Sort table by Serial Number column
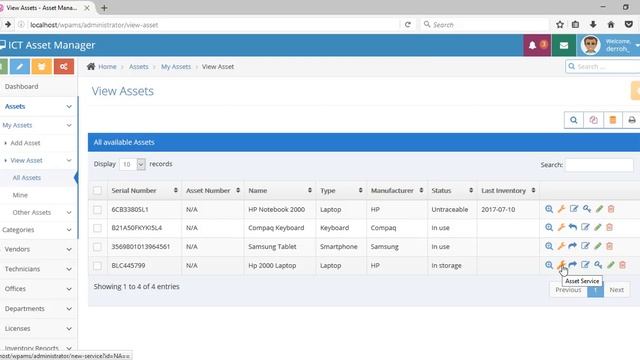The width and height of the screenshot is (640, 360). pyautogui.click(x=144, y=191)
